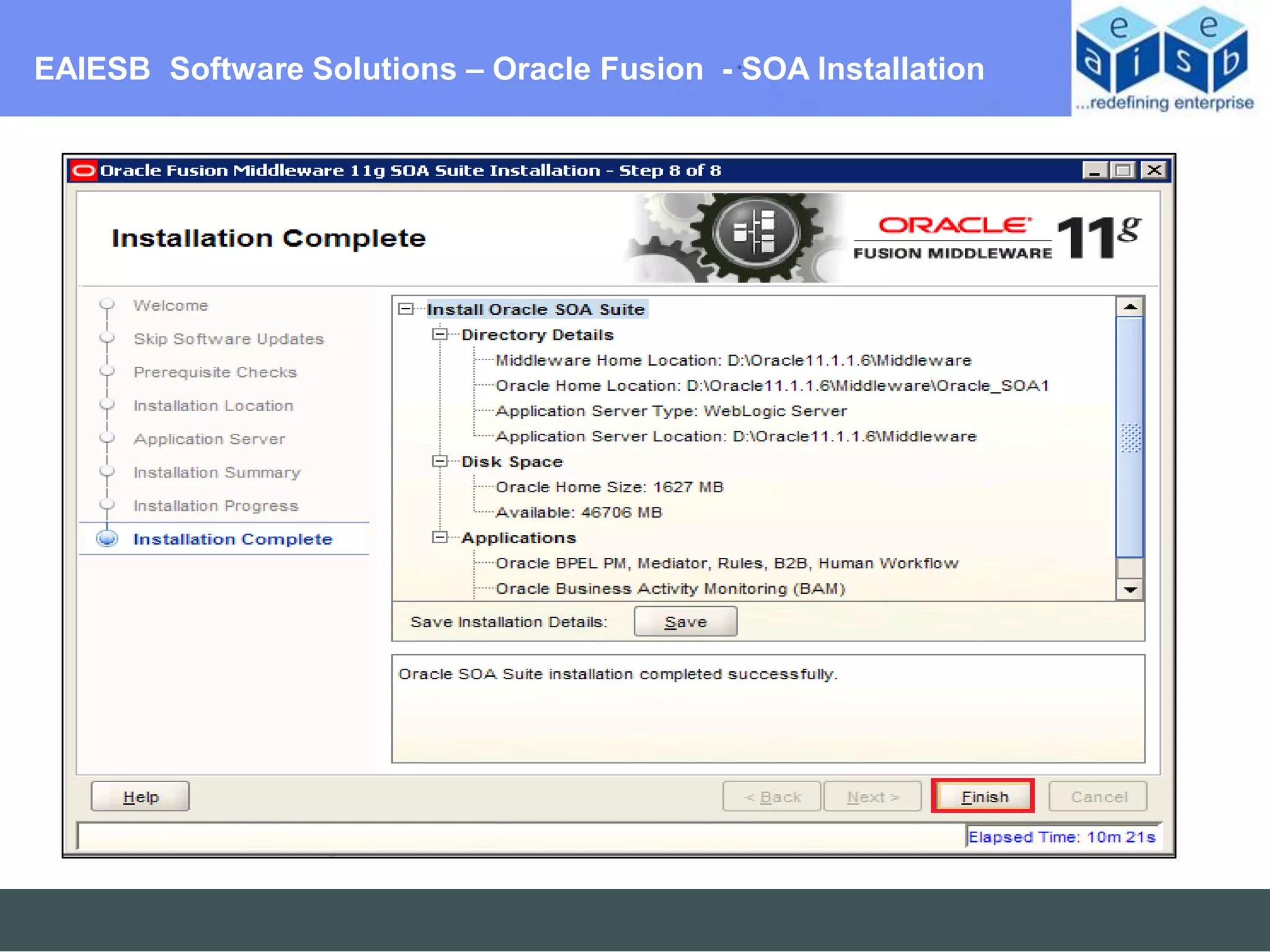Select Oracle BPEL PM, Mediator row
The height and width of the screenshot is (952, 1270).
(727, 563)
